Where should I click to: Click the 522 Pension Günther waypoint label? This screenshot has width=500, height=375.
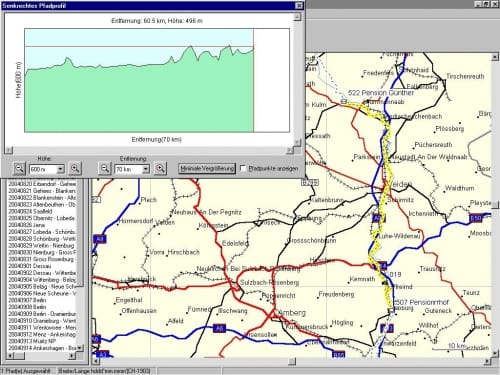tap(381, 93)
